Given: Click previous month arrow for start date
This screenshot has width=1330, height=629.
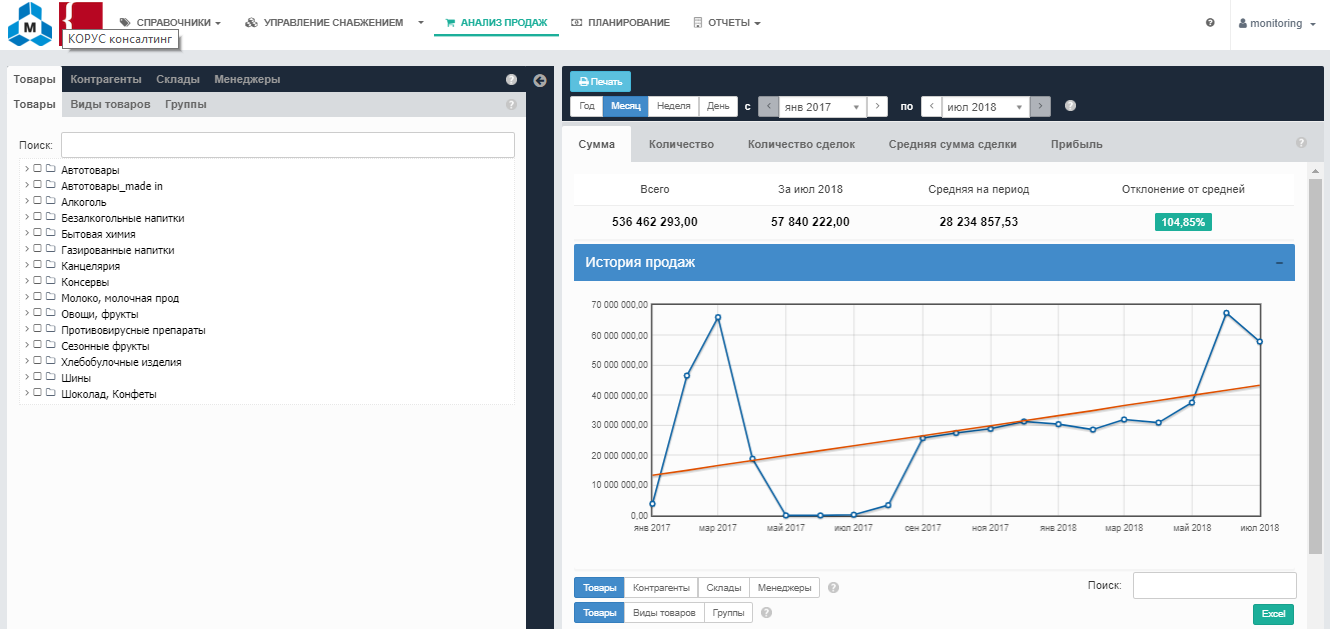Looking at the screenshot, I should [768, 107].
